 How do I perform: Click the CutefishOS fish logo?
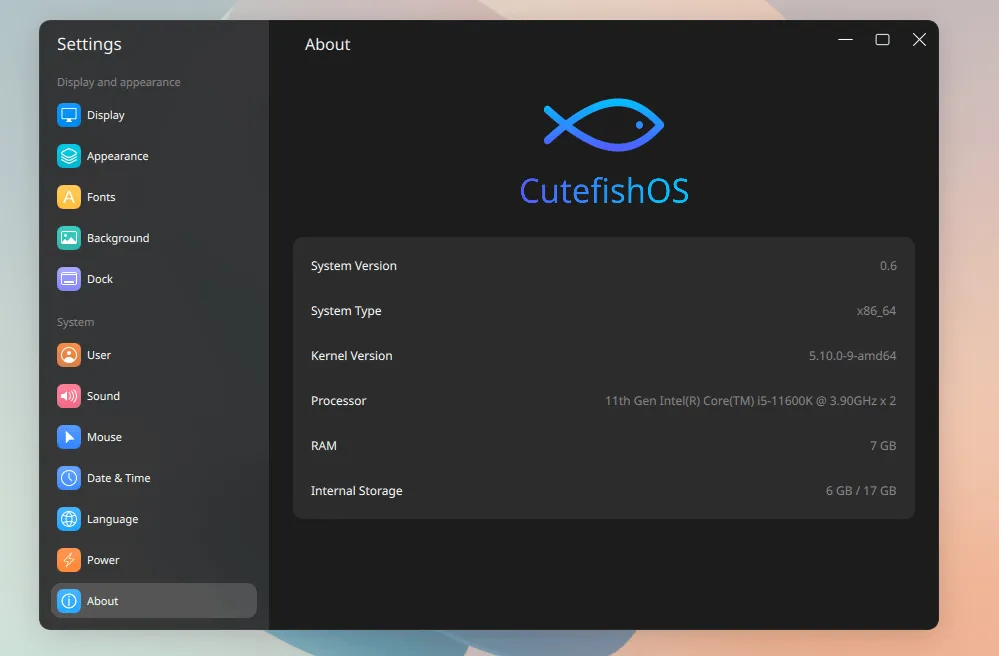pos(603,125)
